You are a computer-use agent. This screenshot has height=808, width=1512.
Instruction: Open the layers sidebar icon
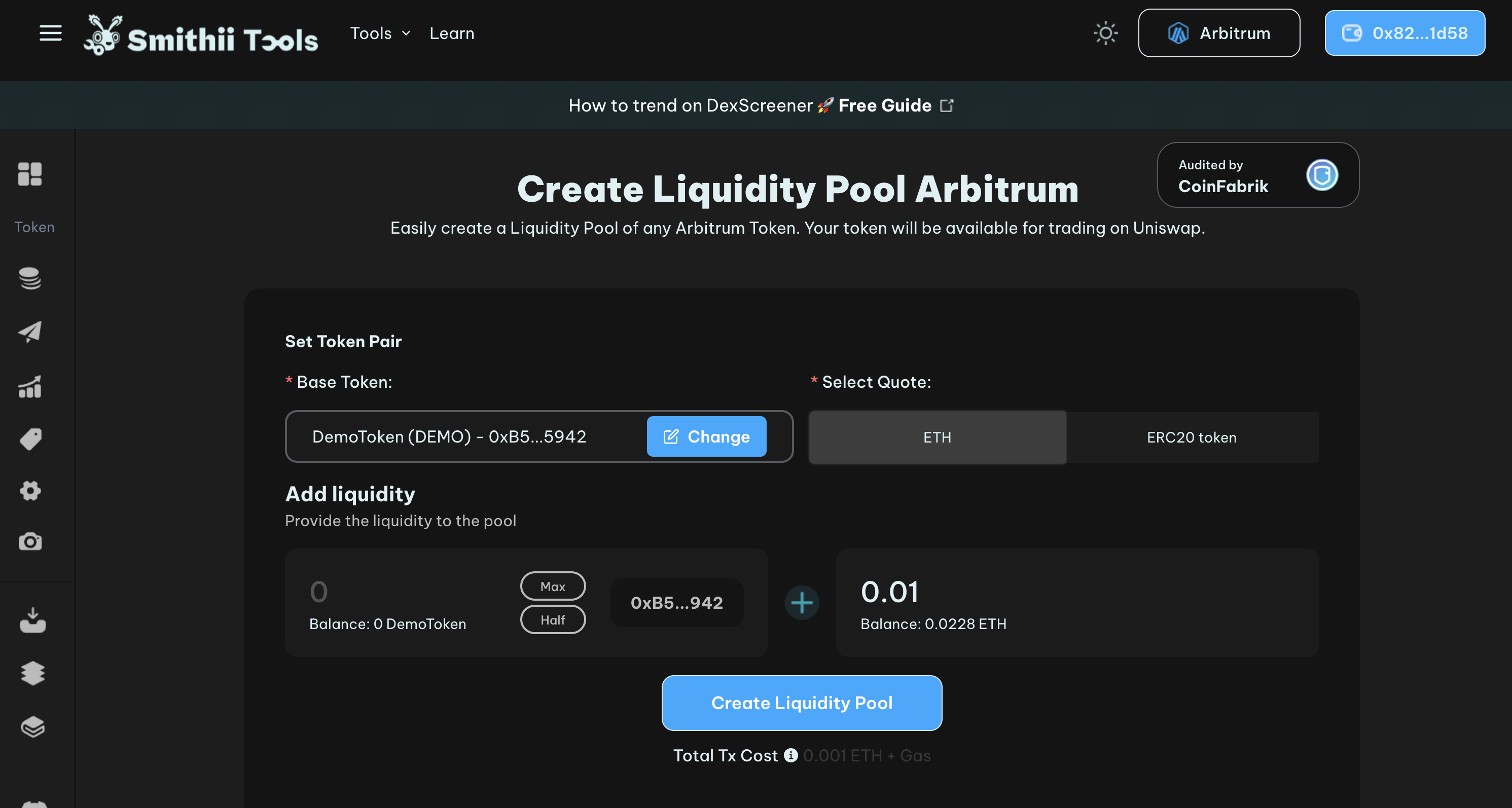tap(33, 726)
